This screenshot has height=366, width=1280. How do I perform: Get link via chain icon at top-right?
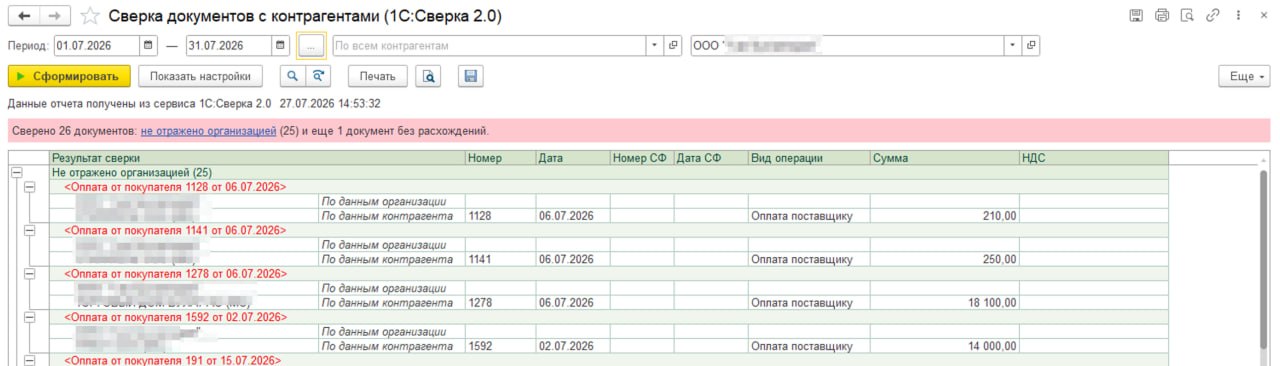coord(1213,15)
